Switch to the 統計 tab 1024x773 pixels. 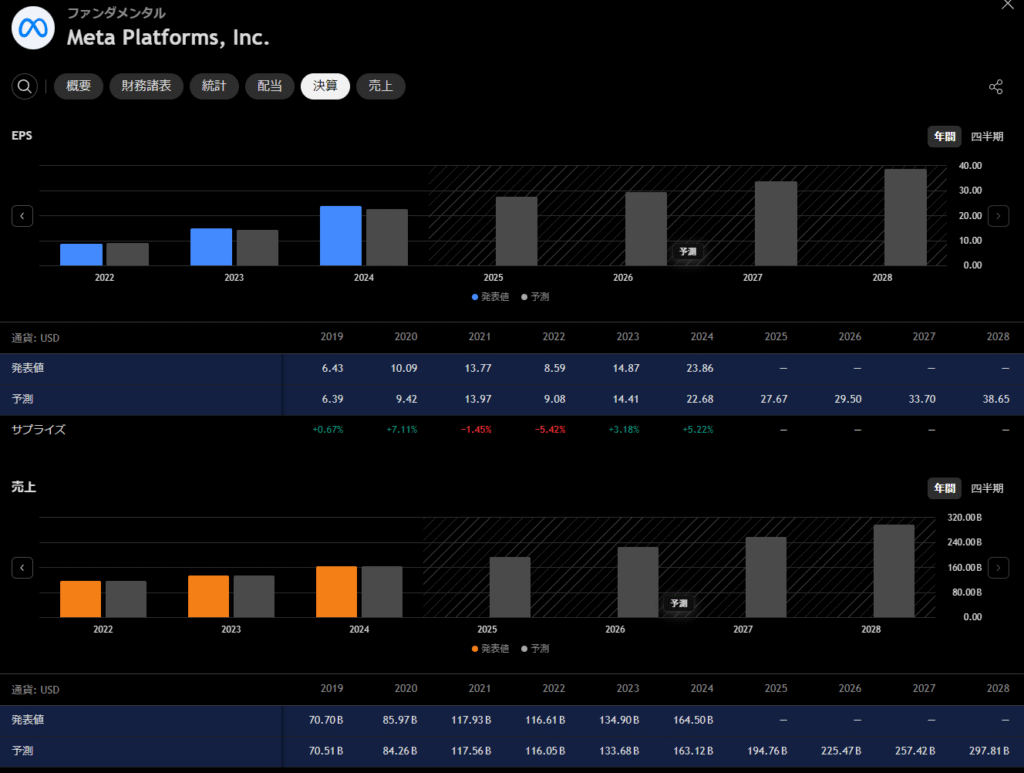214,86
